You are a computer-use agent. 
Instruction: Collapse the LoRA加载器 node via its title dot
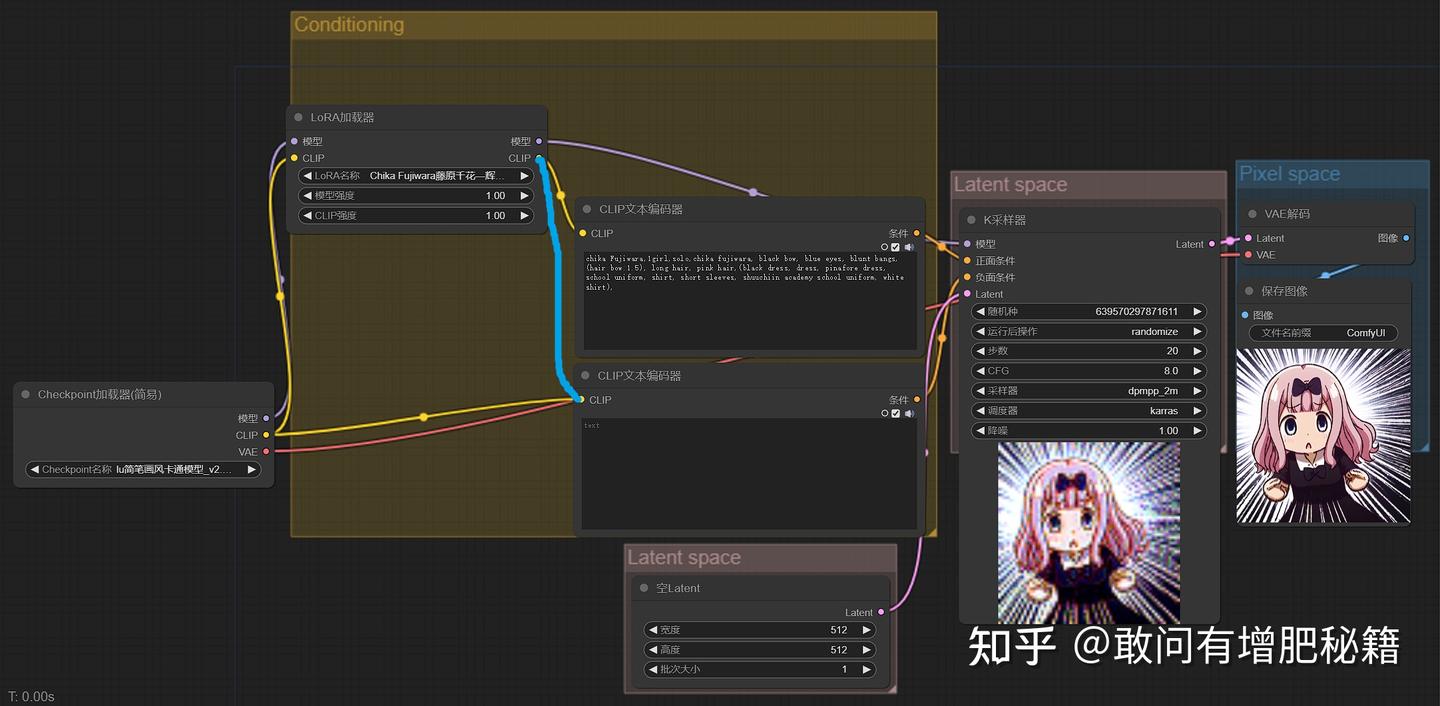(x=298, y=117)
